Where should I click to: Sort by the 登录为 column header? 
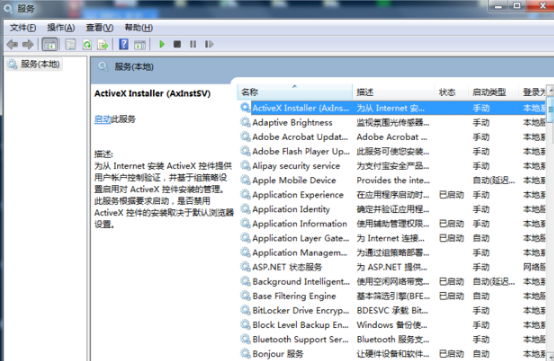(x=532, y=92)
